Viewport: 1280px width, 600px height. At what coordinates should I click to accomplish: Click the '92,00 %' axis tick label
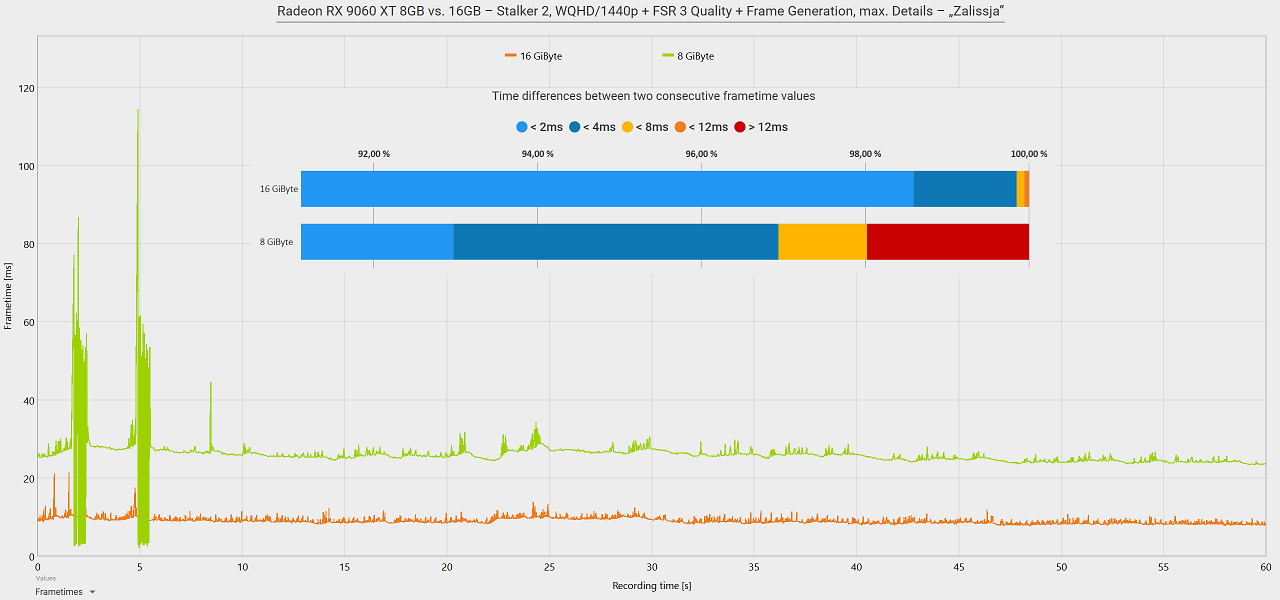[x=374, y=154]
